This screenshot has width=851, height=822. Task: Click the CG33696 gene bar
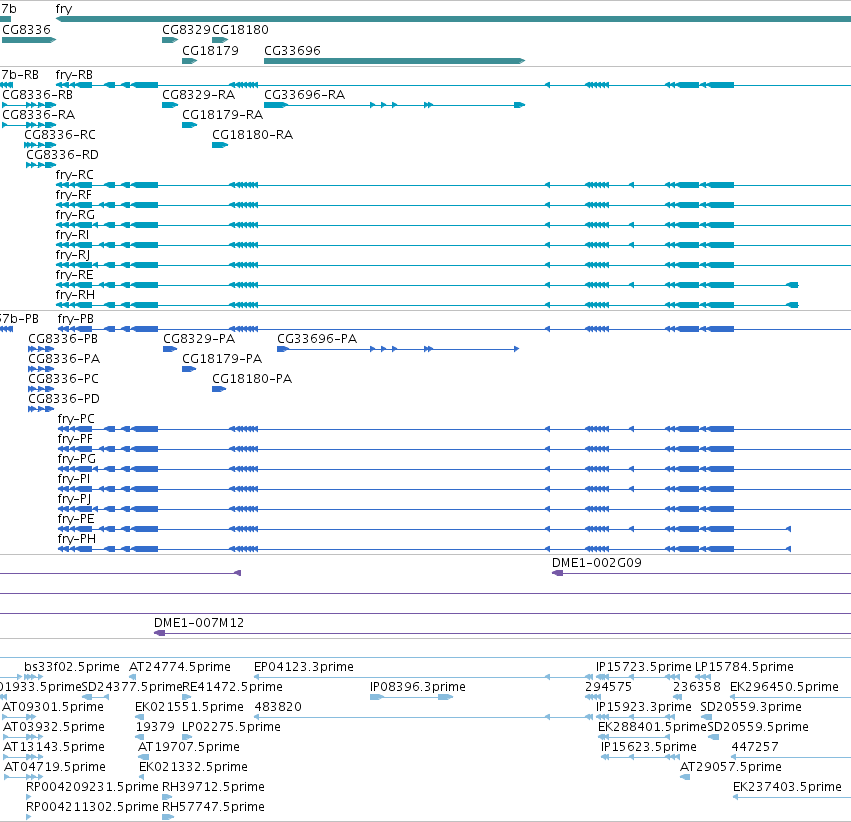click(x=395, y=61)
